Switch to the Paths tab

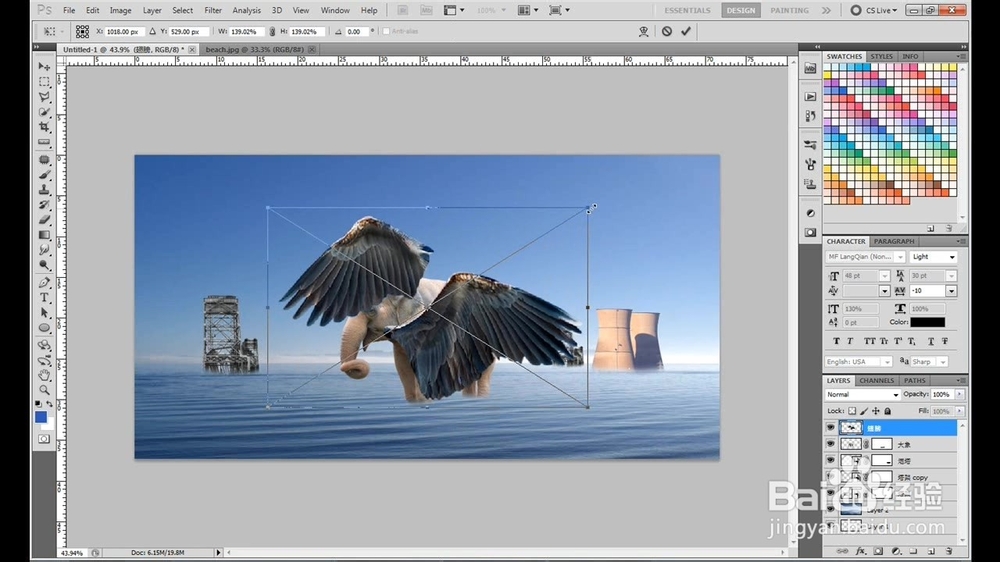click(915, 380)
